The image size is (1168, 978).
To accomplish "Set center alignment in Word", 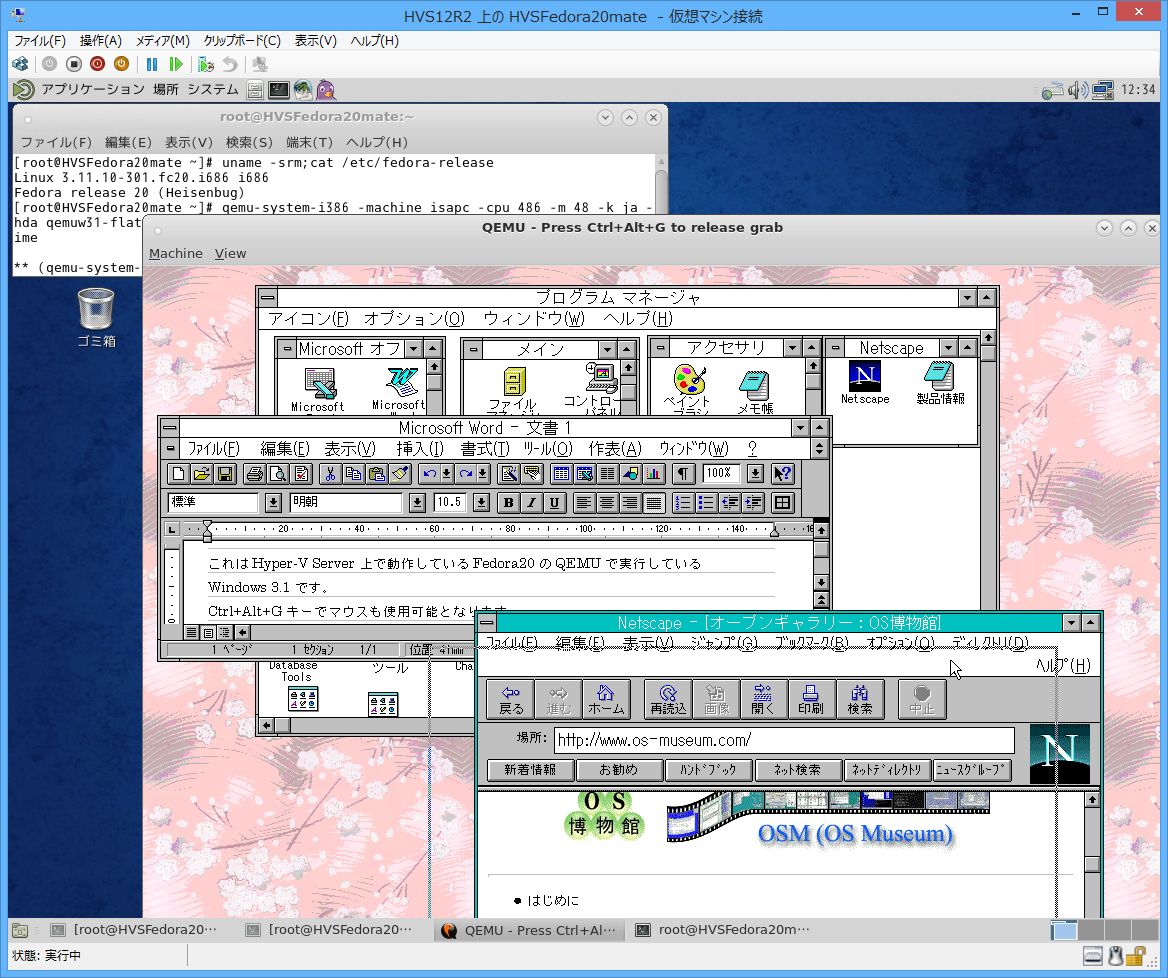I will click(607, 503).
